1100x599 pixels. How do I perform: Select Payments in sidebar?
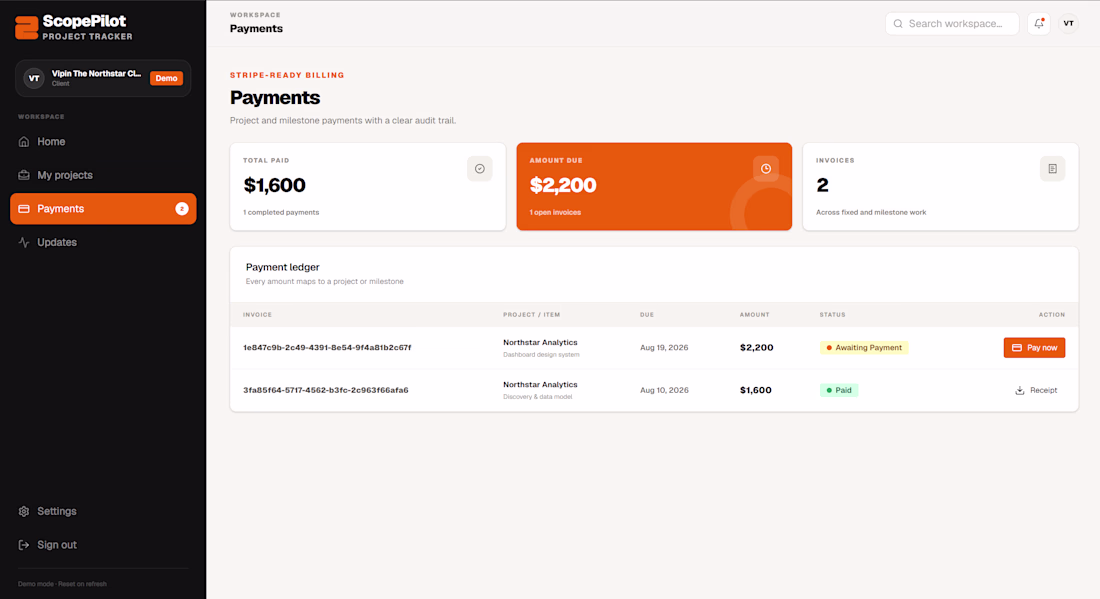click(x=103, y=209)
